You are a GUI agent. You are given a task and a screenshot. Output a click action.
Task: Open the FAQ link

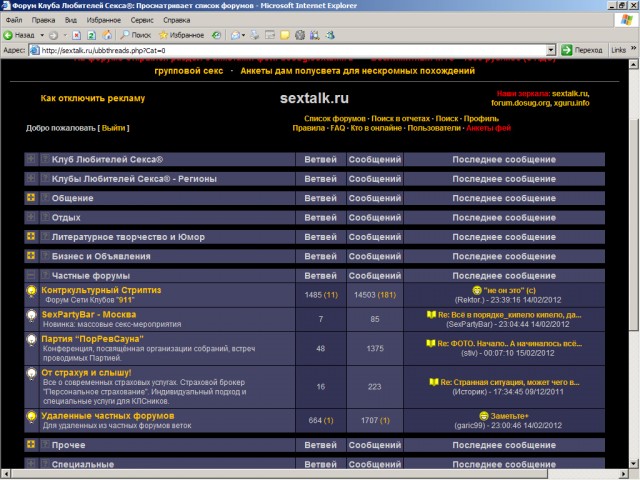click(x=338, y=128)
